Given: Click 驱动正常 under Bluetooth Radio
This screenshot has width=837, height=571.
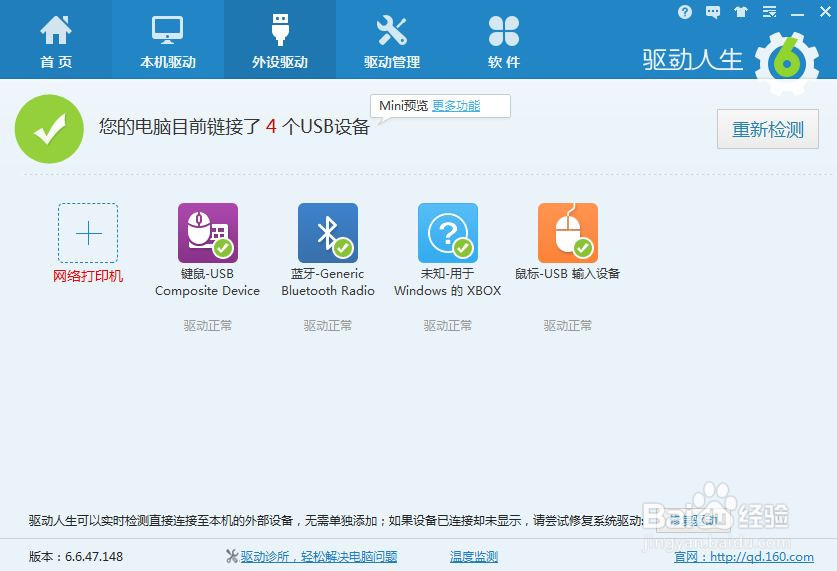Looking at the screenshot, I should pyautogui.click(x=328, y=326).
